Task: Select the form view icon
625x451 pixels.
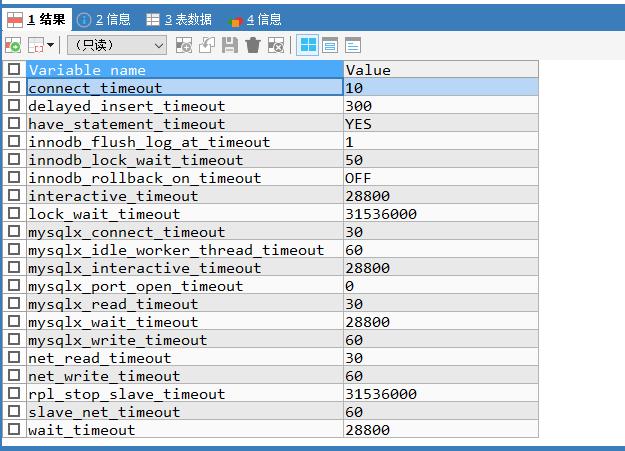Action: [330, 45]
